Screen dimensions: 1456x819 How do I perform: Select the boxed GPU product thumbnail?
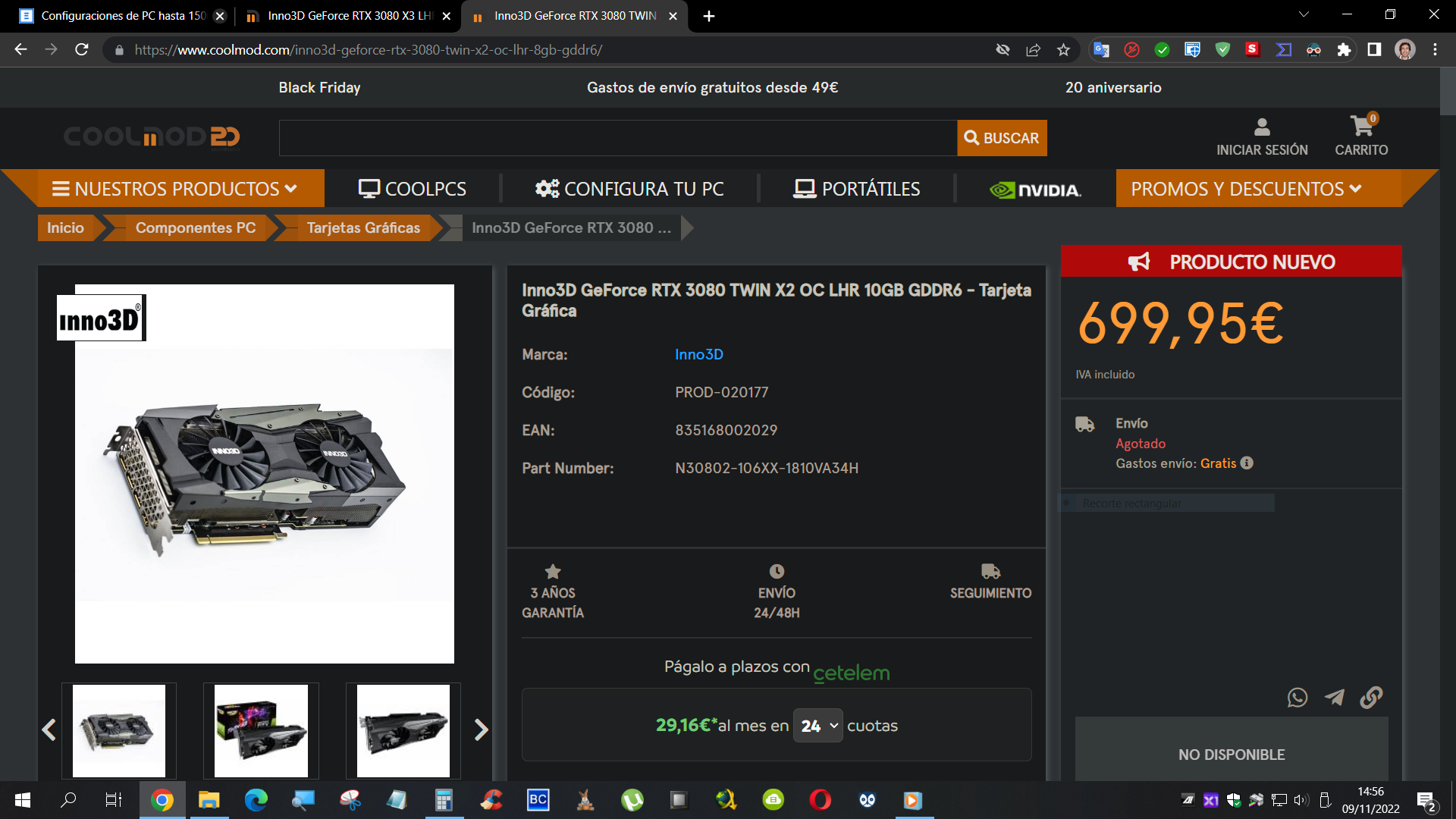[261, 731]
